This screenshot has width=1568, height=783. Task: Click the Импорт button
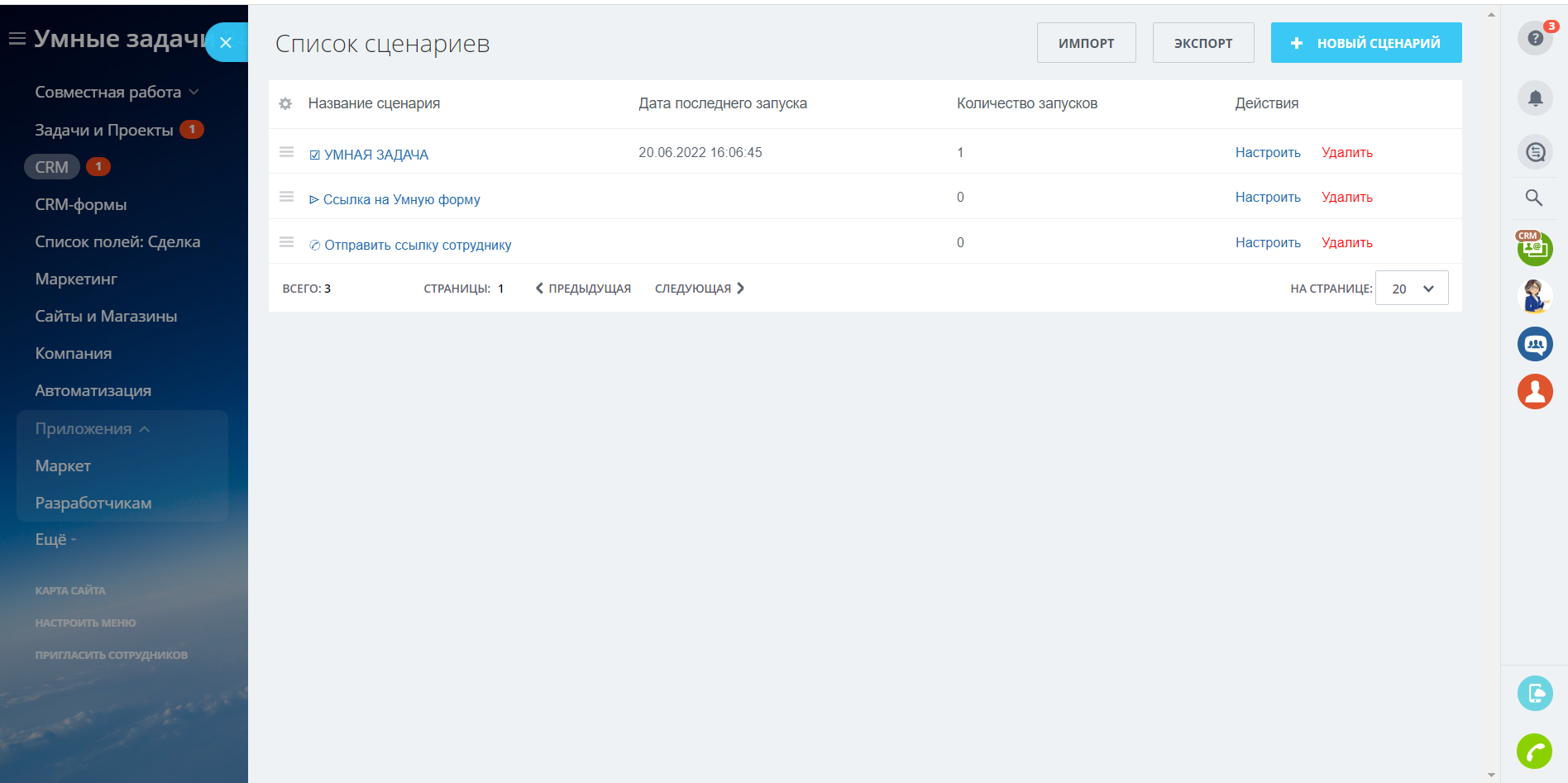pos(1086,43)
